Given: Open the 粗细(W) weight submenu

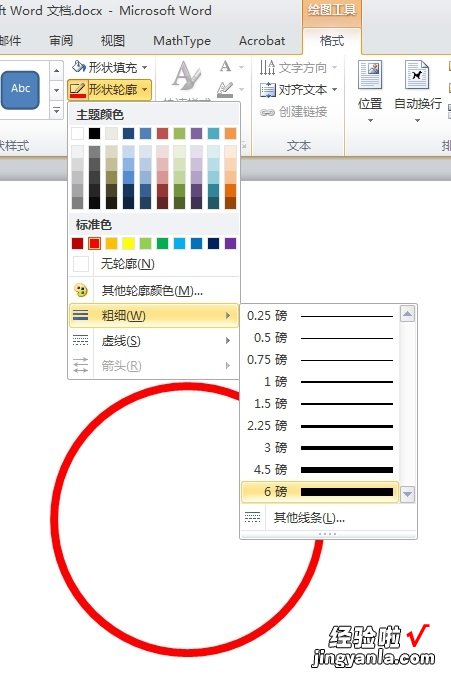Looking at the screenshot, I should (154, 316).
